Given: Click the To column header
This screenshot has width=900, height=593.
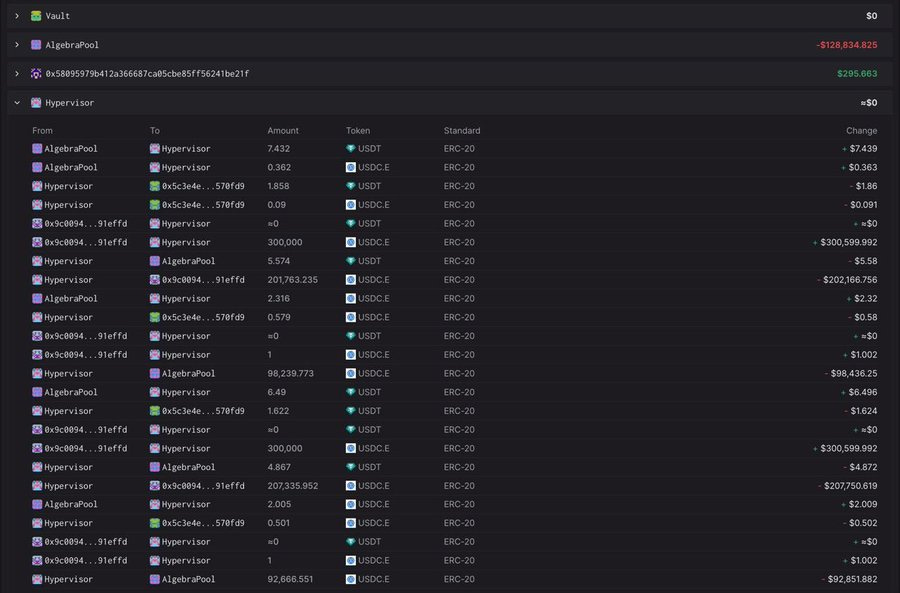Looking at the screenshot, I should coord(155,131).
